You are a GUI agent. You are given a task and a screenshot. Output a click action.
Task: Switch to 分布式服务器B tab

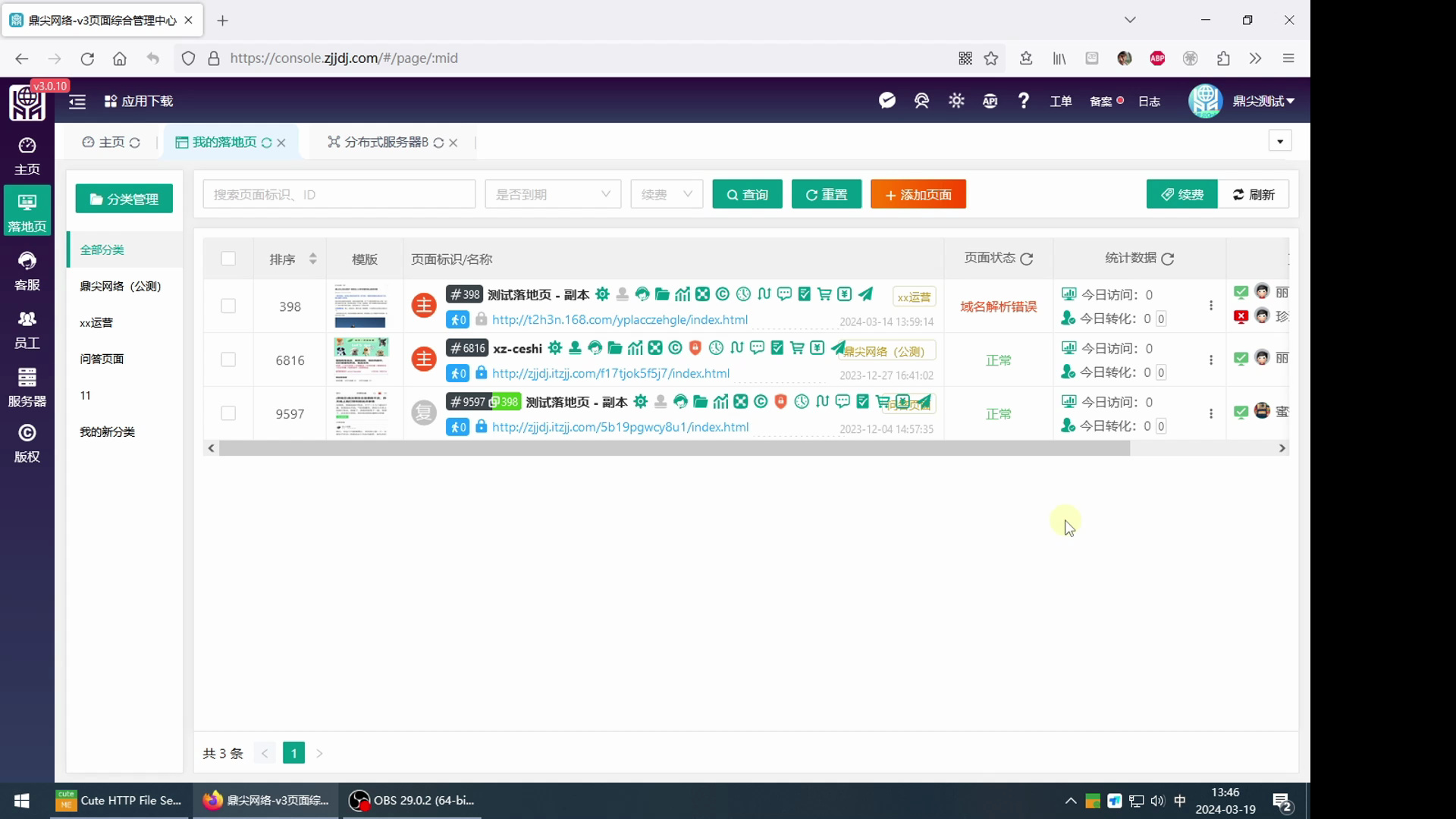pos(386,143)
